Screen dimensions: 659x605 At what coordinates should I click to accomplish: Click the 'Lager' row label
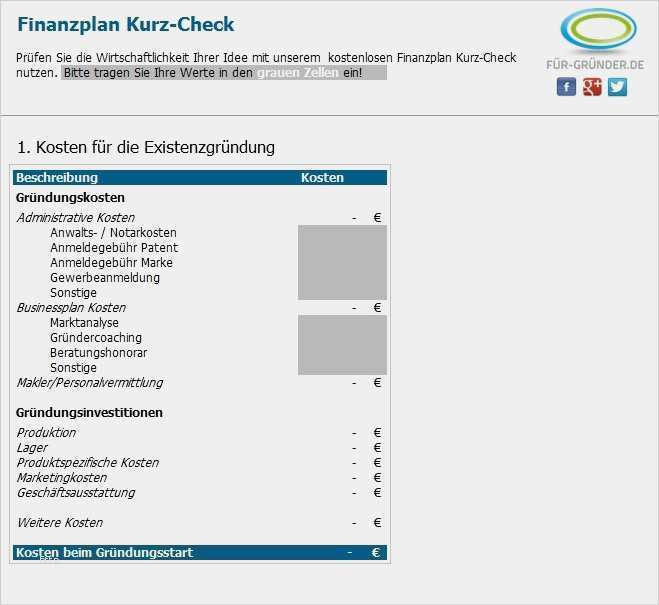coord(32,448)
